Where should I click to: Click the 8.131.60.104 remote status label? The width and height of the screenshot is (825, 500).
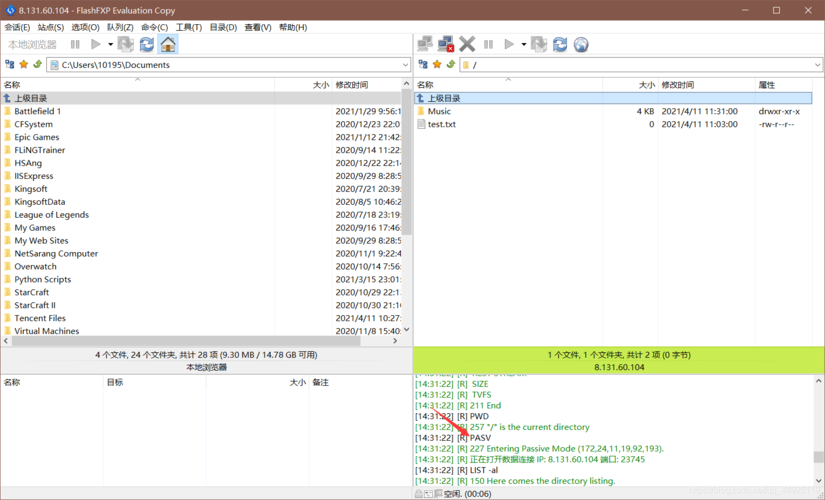pyautogui.click(x=619, y=367)
